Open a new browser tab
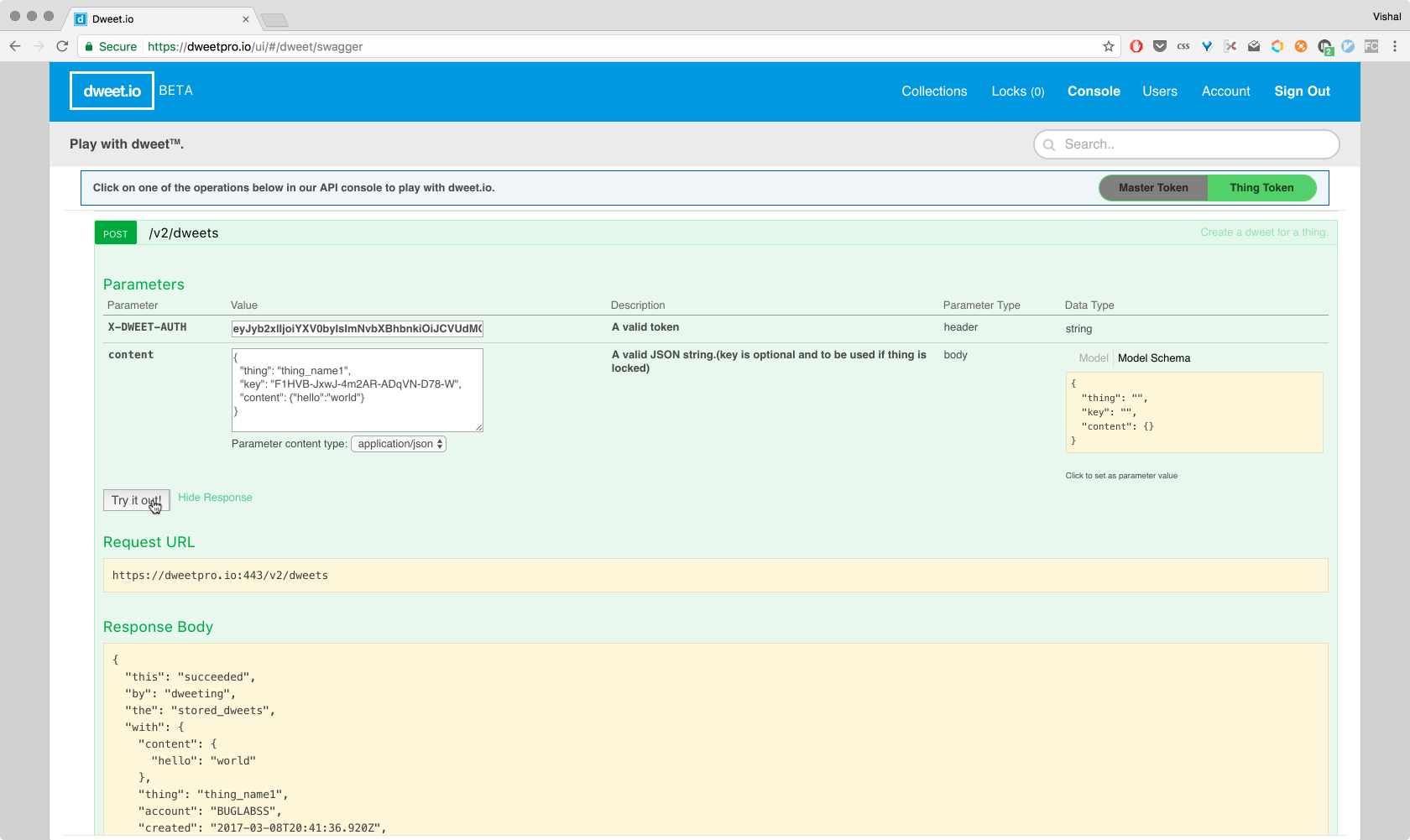The image size is (1410, 840). (x=274, y=20)
